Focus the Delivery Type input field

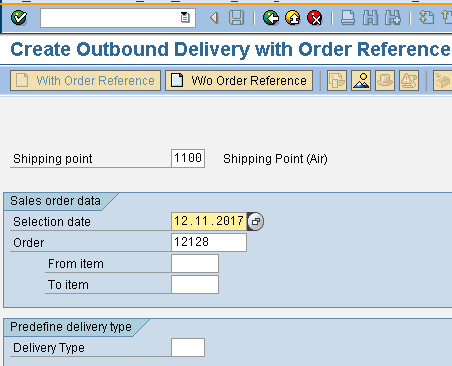[188, 348]
